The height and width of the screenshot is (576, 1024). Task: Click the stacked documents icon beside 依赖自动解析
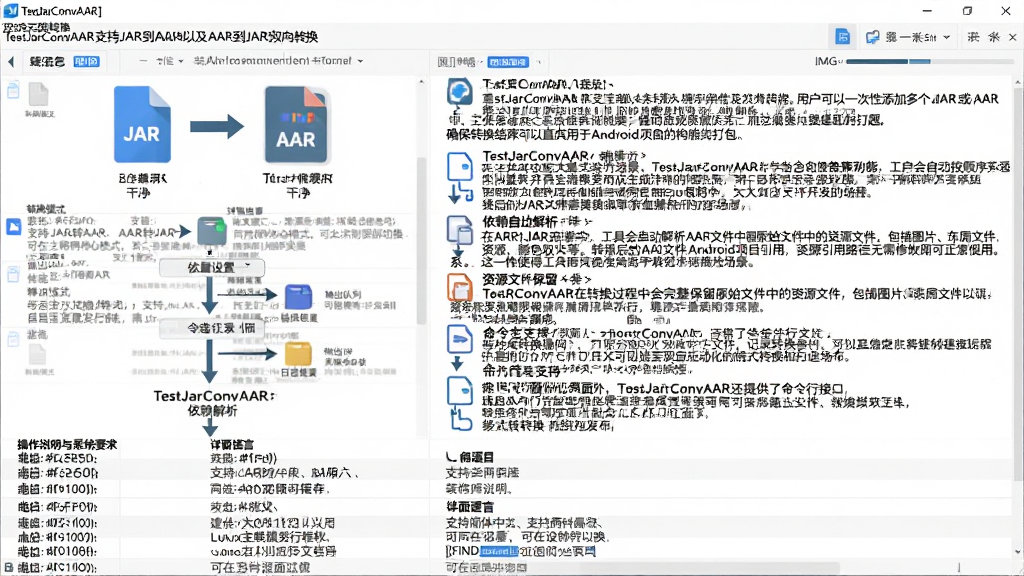[x=459, y=230]
